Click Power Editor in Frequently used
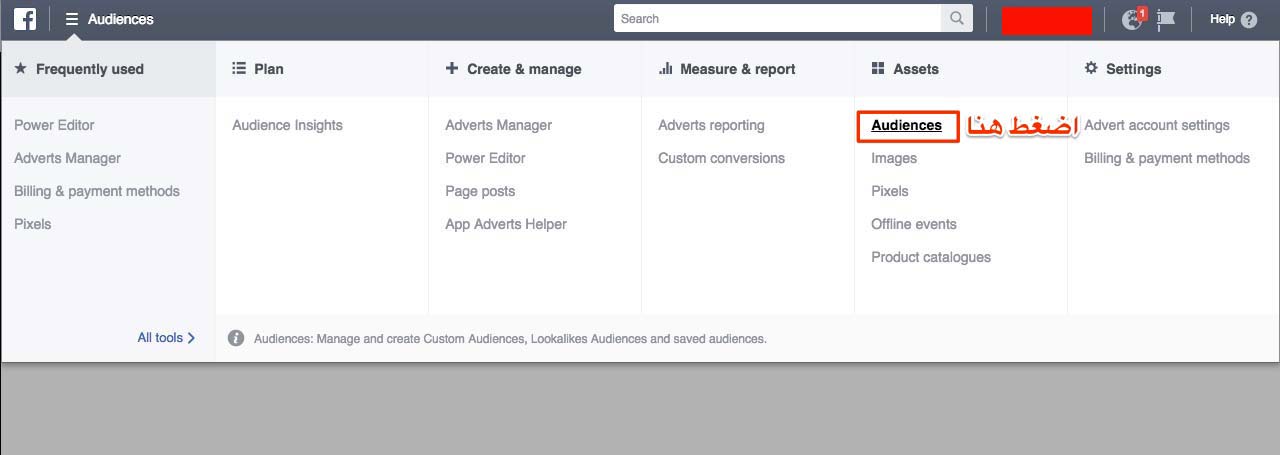The height and width of the screenshot is (455, 1280). coord(54,125)
